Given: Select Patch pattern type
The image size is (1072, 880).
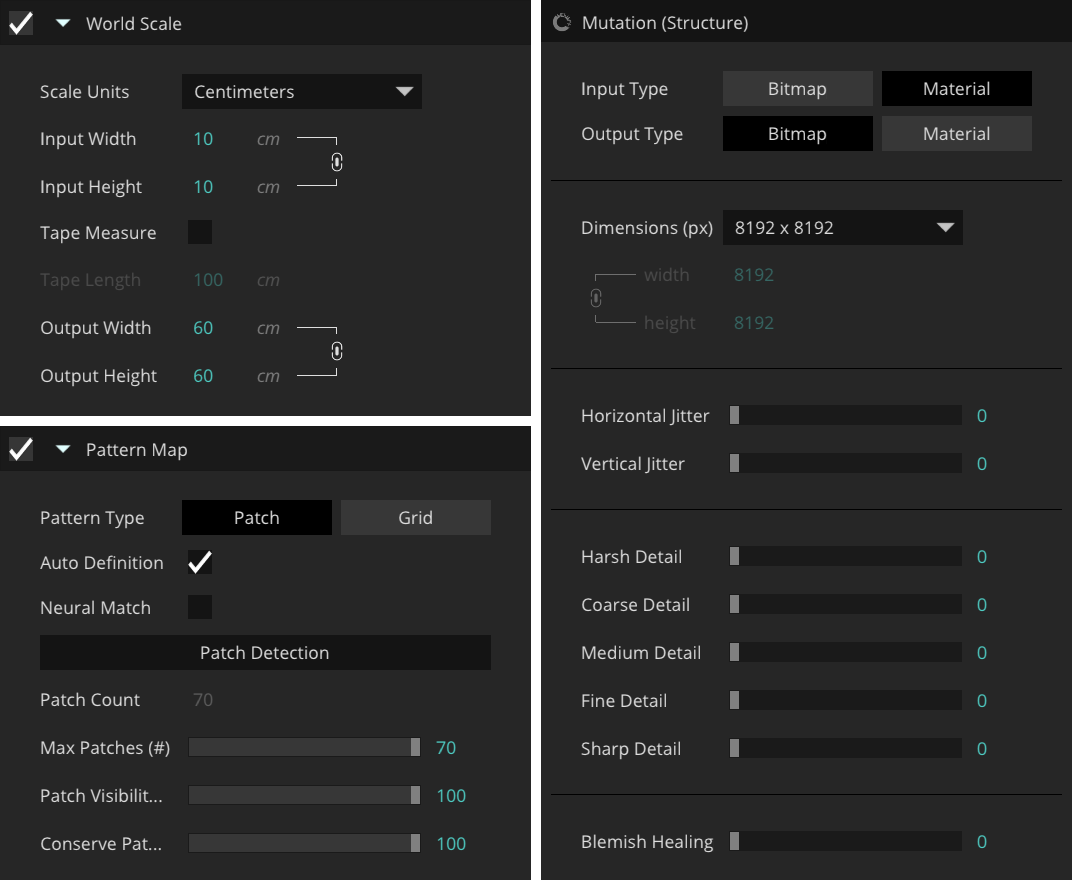Looking at the screenshot, I should click(256, 518).
